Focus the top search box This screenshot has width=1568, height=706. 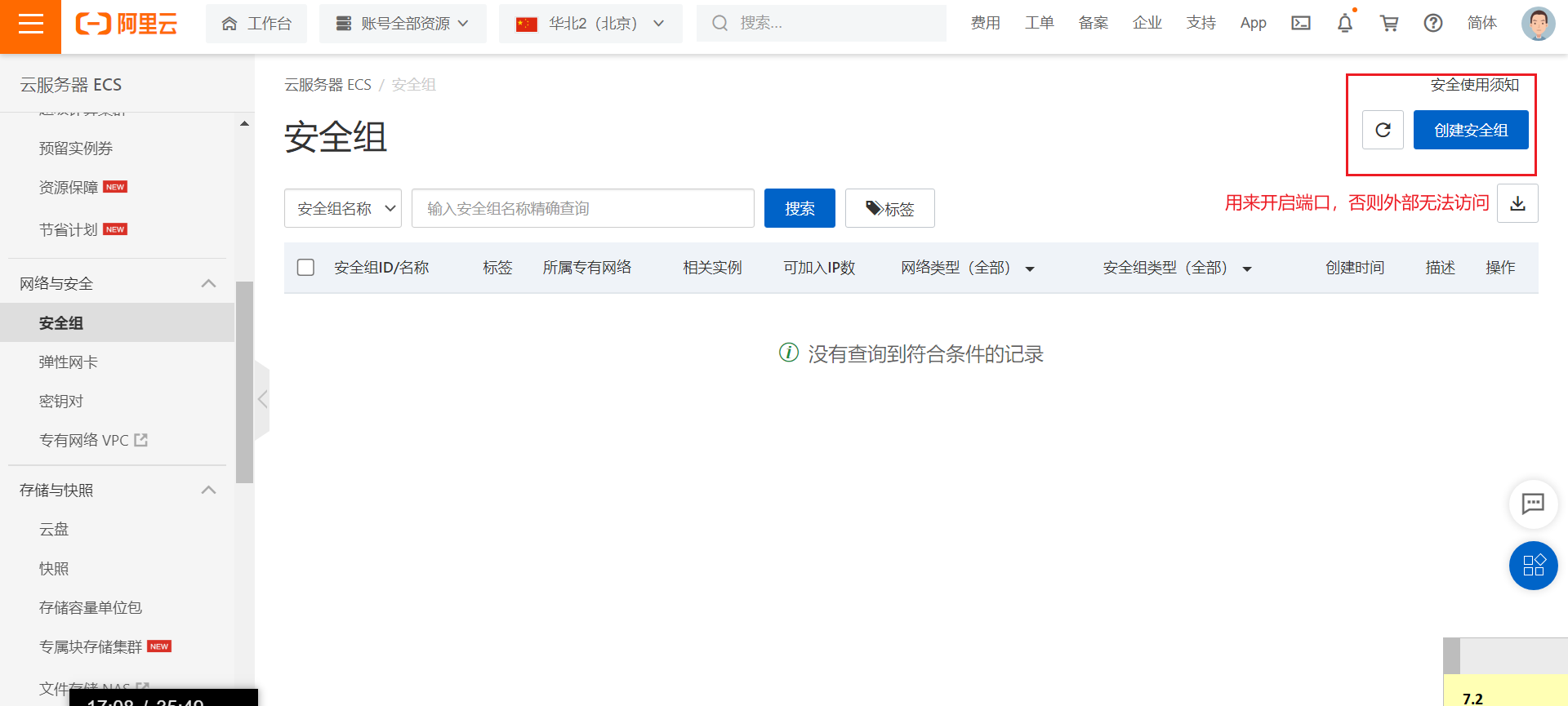(x=821, y=23)
